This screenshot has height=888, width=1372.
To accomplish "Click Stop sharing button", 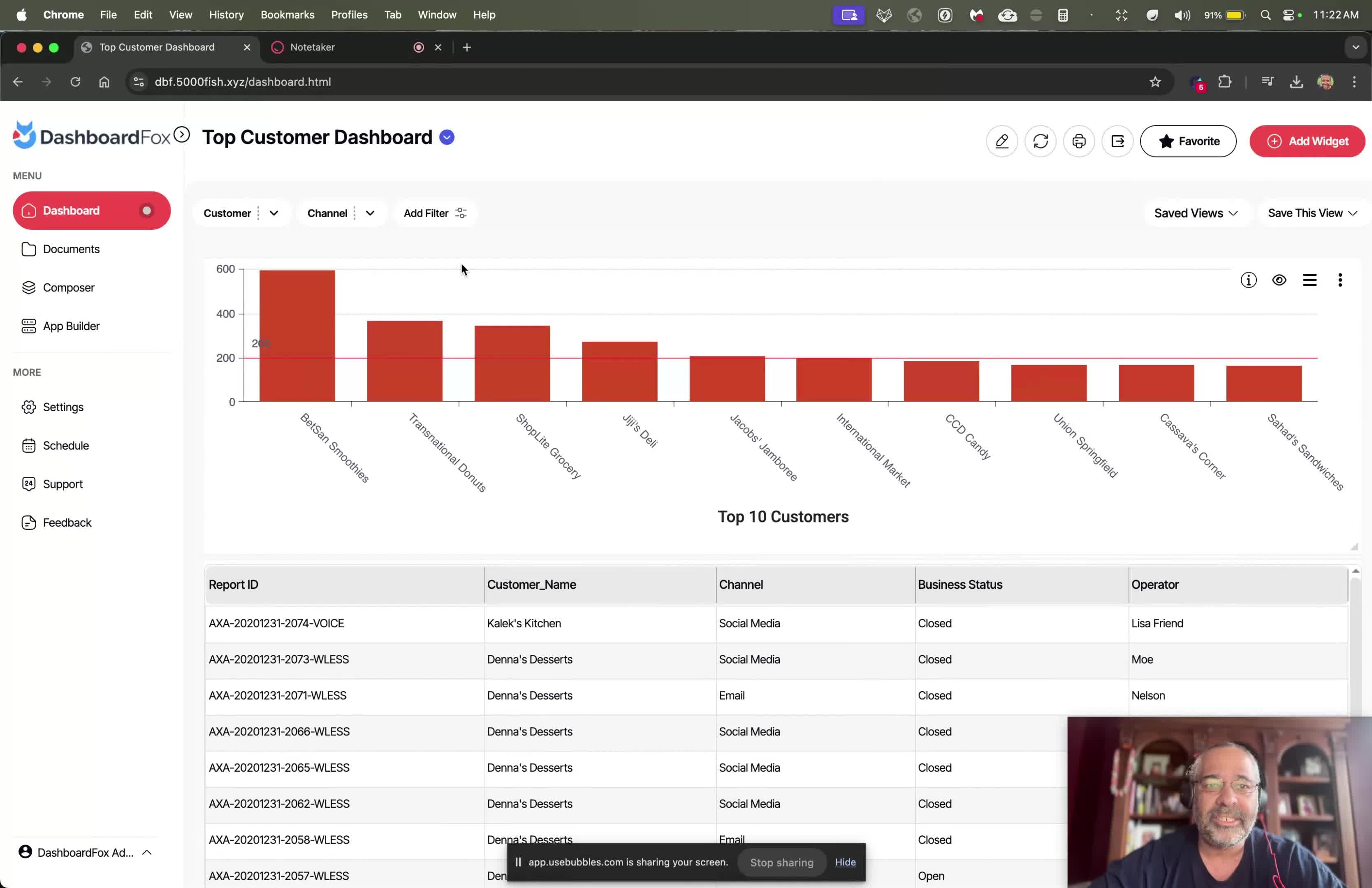I will click(x=781, y=862).
